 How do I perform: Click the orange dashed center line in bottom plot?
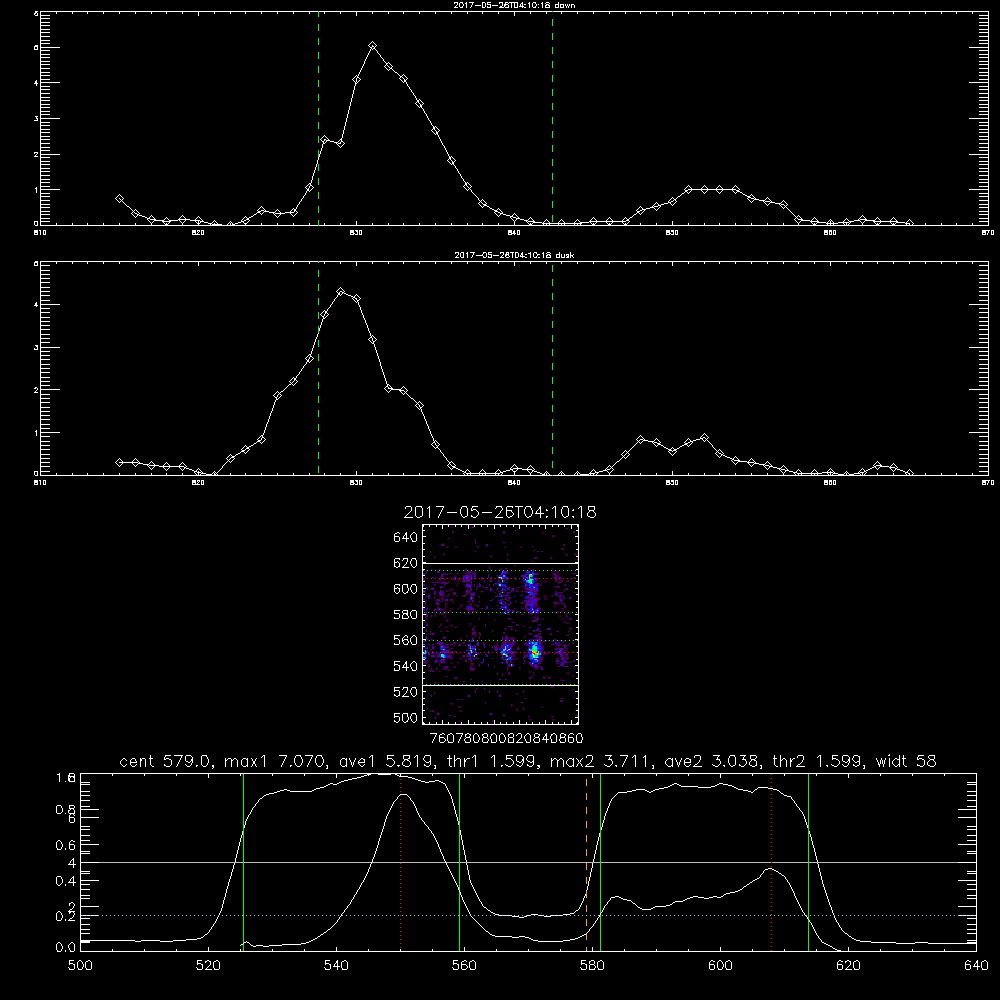click(587, 862)
